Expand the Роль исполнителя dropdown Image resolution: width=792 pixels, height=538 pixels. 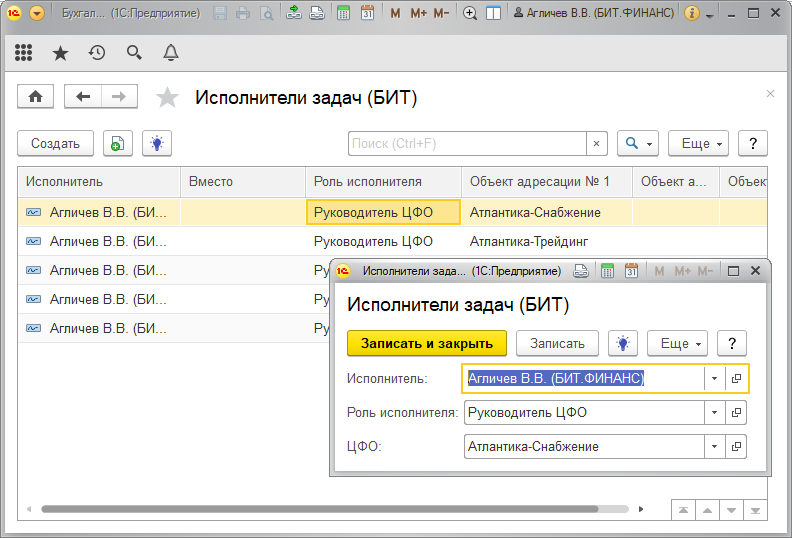point(714,412)
